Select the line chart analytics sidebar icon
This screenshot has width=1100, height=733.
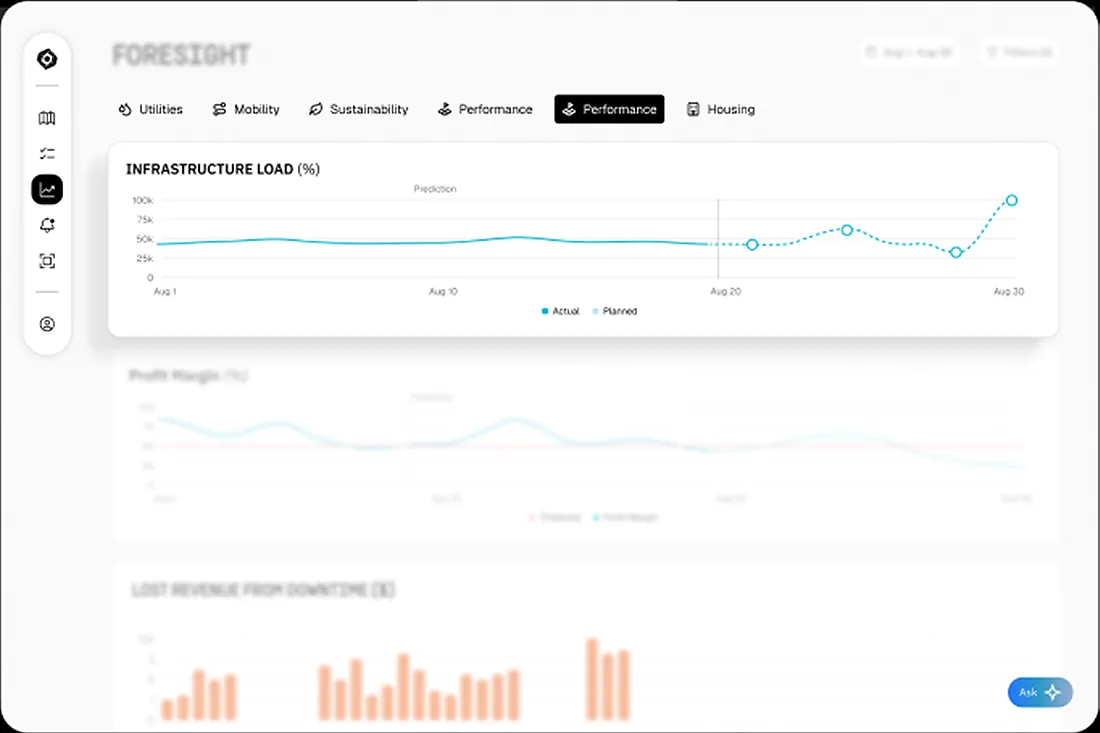47,189
